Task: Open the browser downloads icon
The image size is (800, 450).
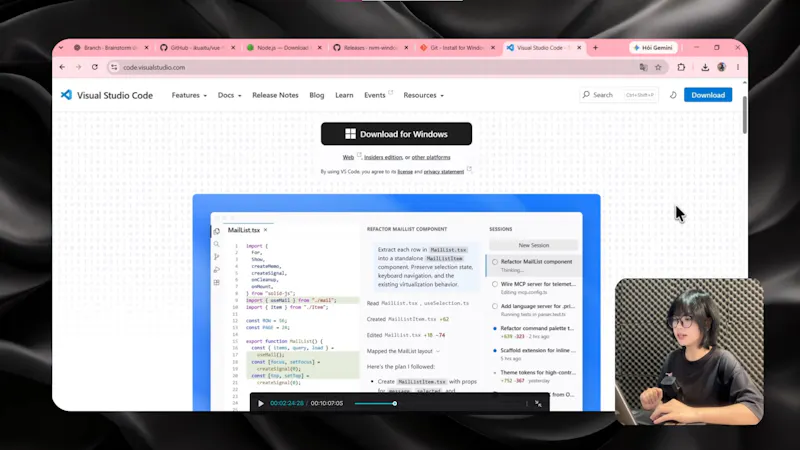Action: pos(705,67)
